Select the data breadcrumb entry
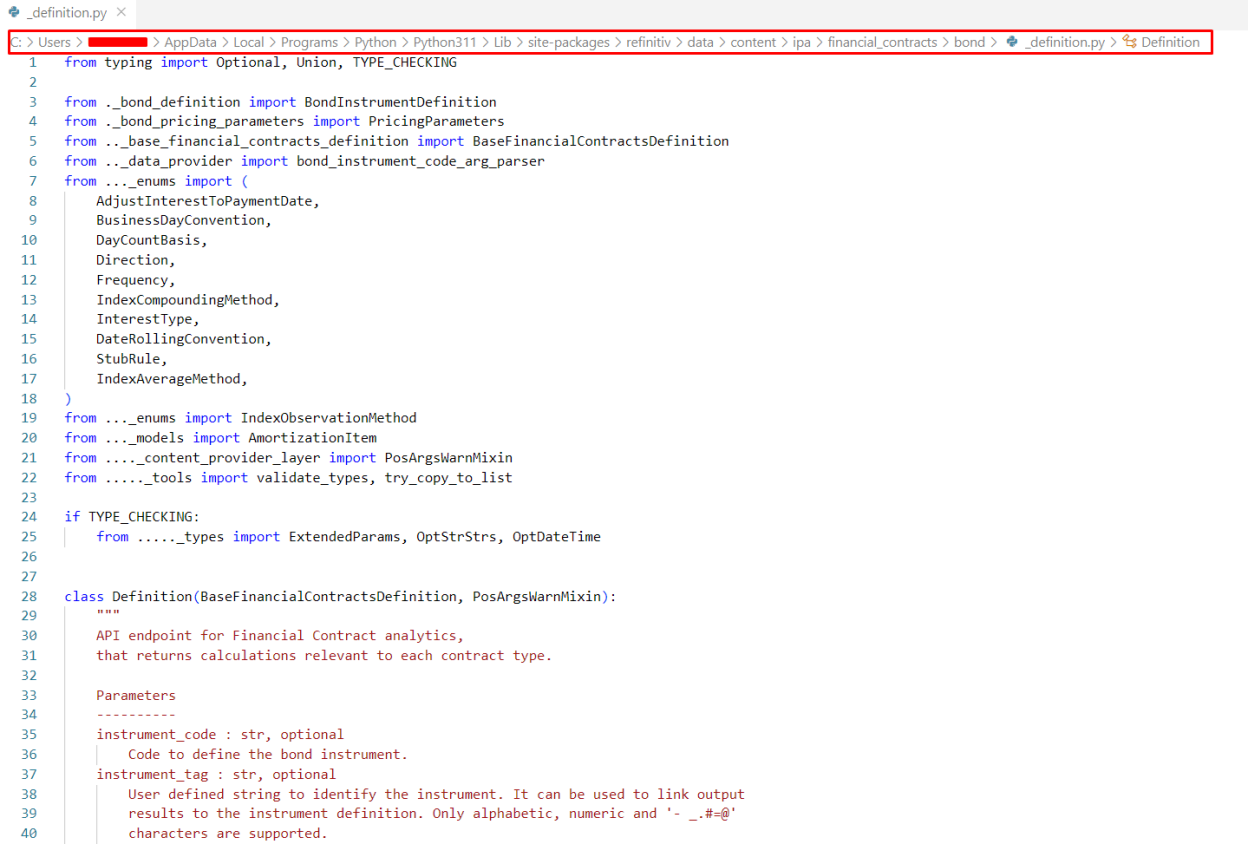Screen dimensions: 1248x844 point(701,42)
